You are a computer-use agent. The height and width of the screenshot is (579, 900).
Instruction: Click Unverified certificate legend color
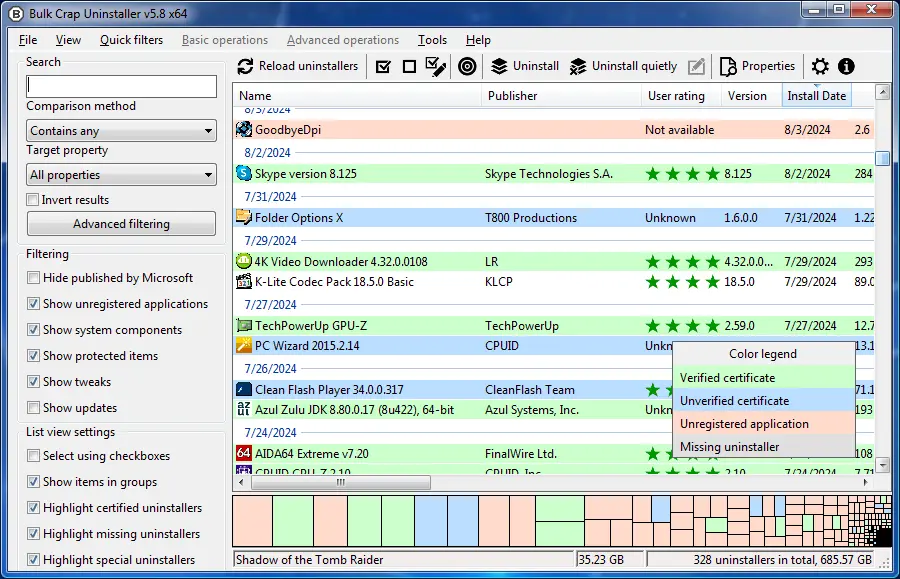[763, 401]
